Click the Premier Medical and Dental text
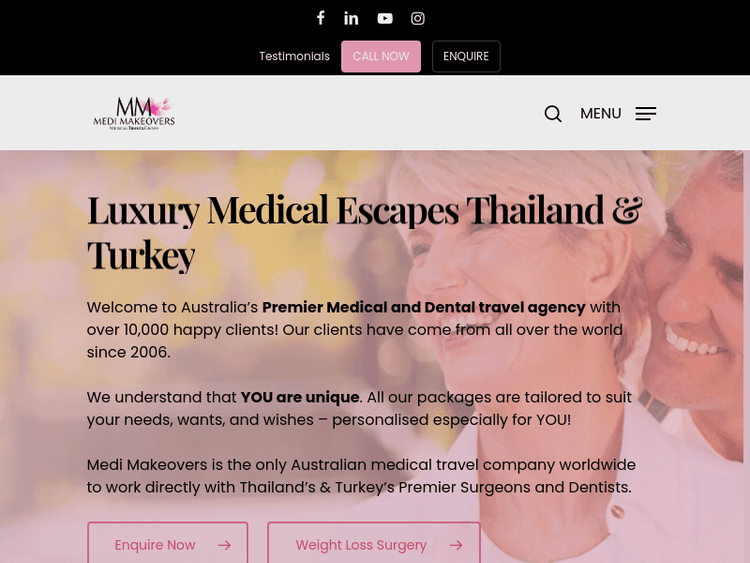750x563 pixels. (x=423, y=307)
